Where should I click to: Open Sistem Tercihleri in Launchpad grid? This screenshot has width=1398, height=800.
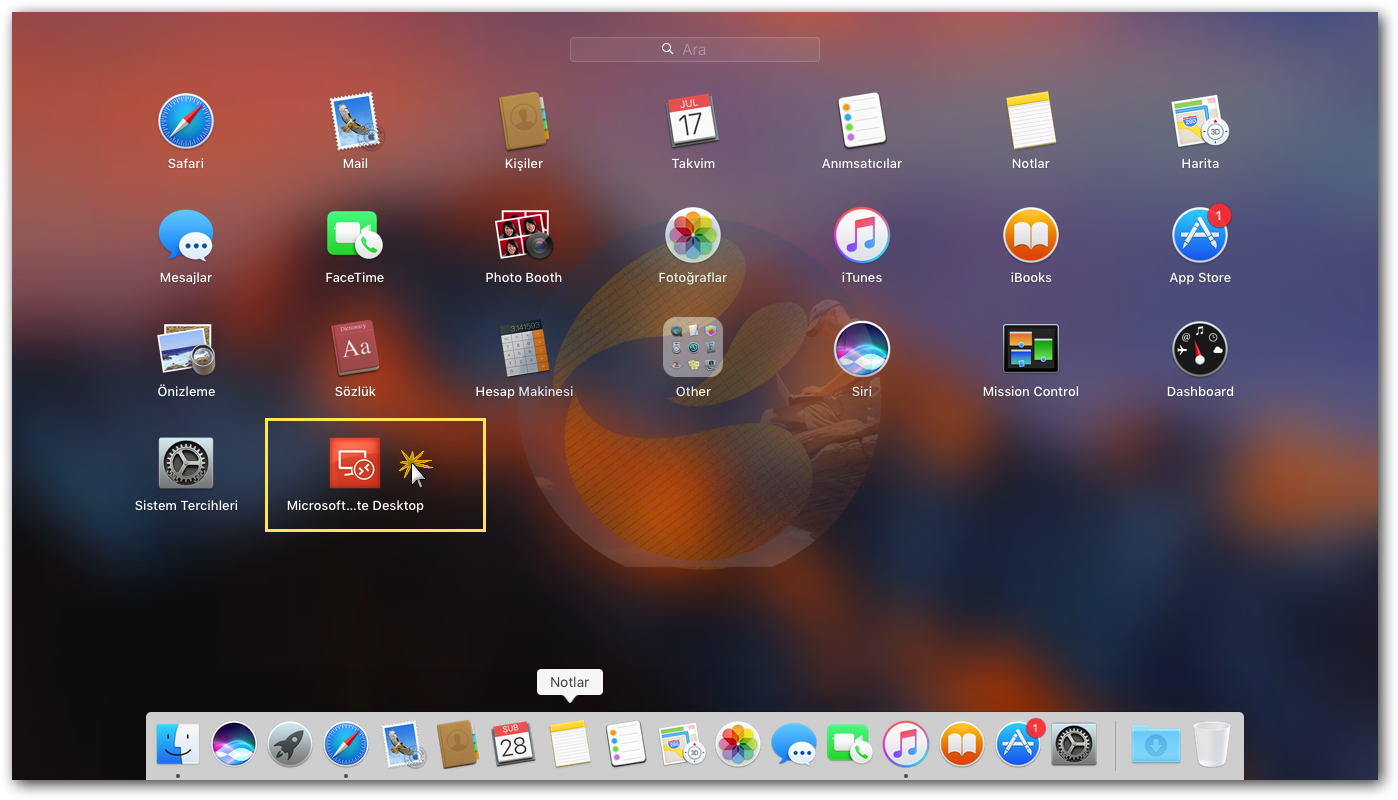coord(186,464)
